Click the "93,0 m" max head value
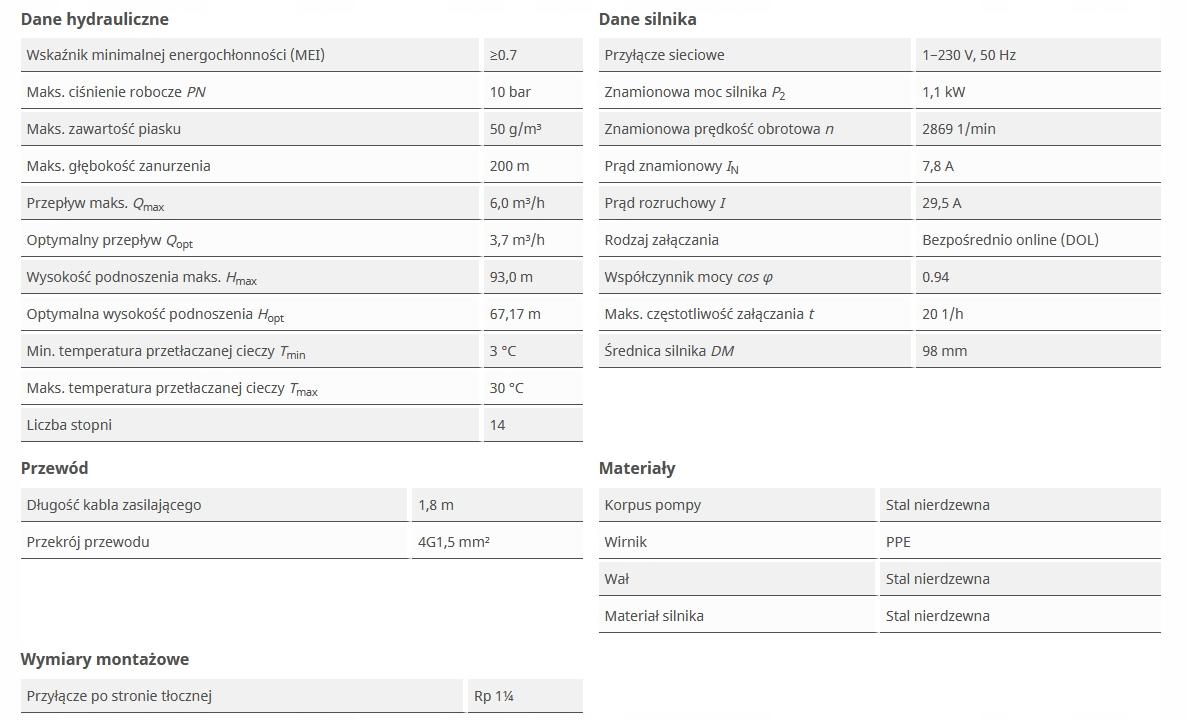 click(511, 277)
